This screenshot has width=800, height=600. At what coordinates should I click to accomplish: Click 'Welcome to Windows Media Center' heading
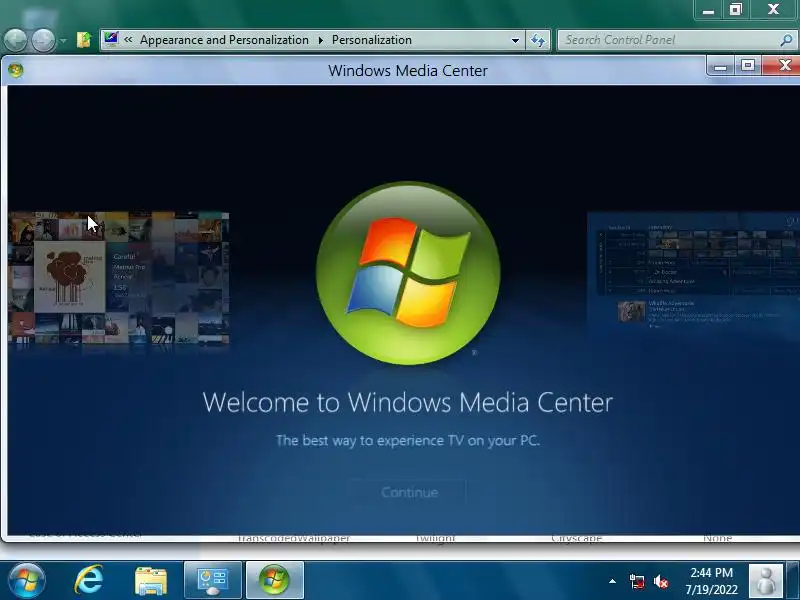tap(408, 403)
